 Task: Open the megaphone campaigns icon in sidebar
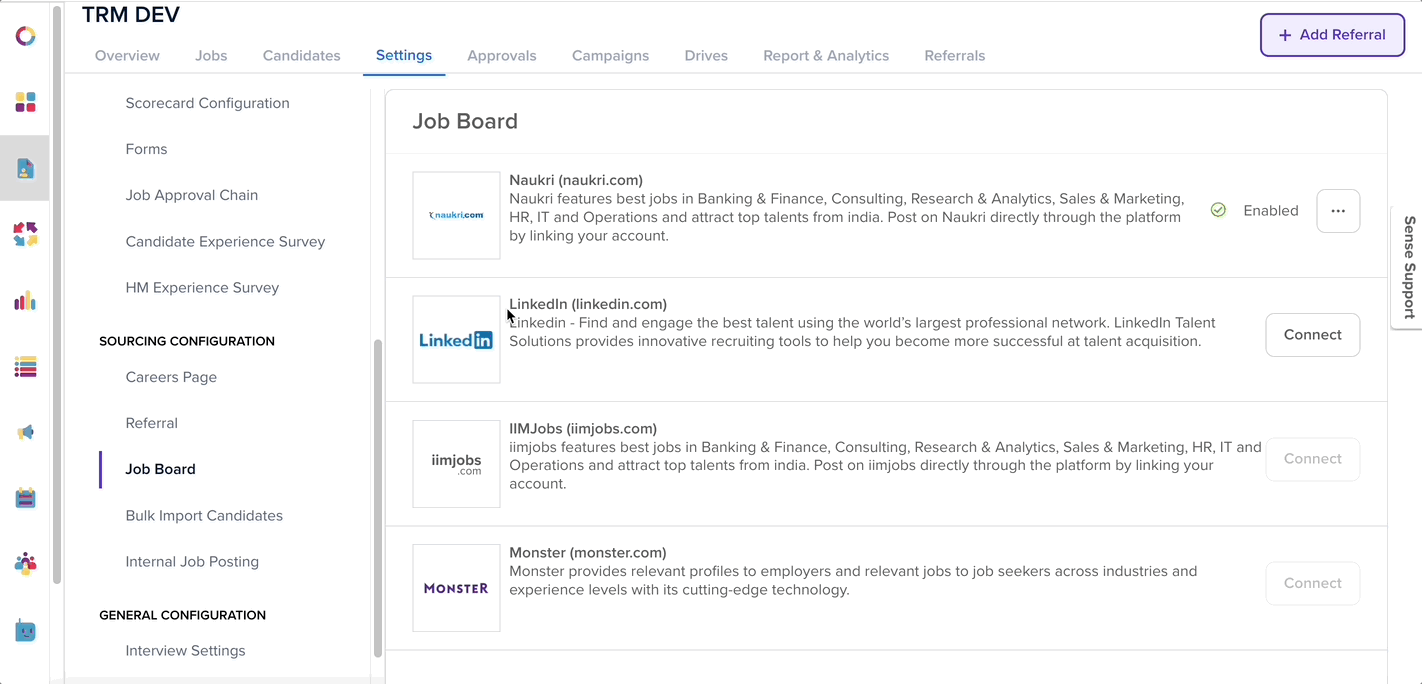tap(26, 432)
